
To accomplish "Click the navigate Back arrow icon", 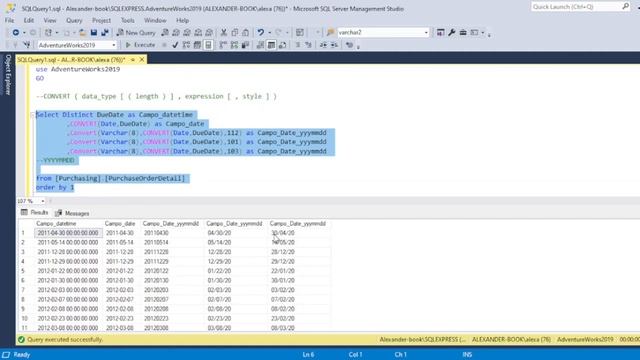I will tap(16, 32).
